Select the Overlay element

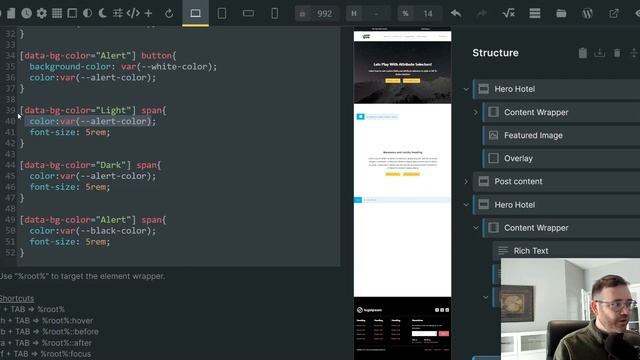(561, 158)
